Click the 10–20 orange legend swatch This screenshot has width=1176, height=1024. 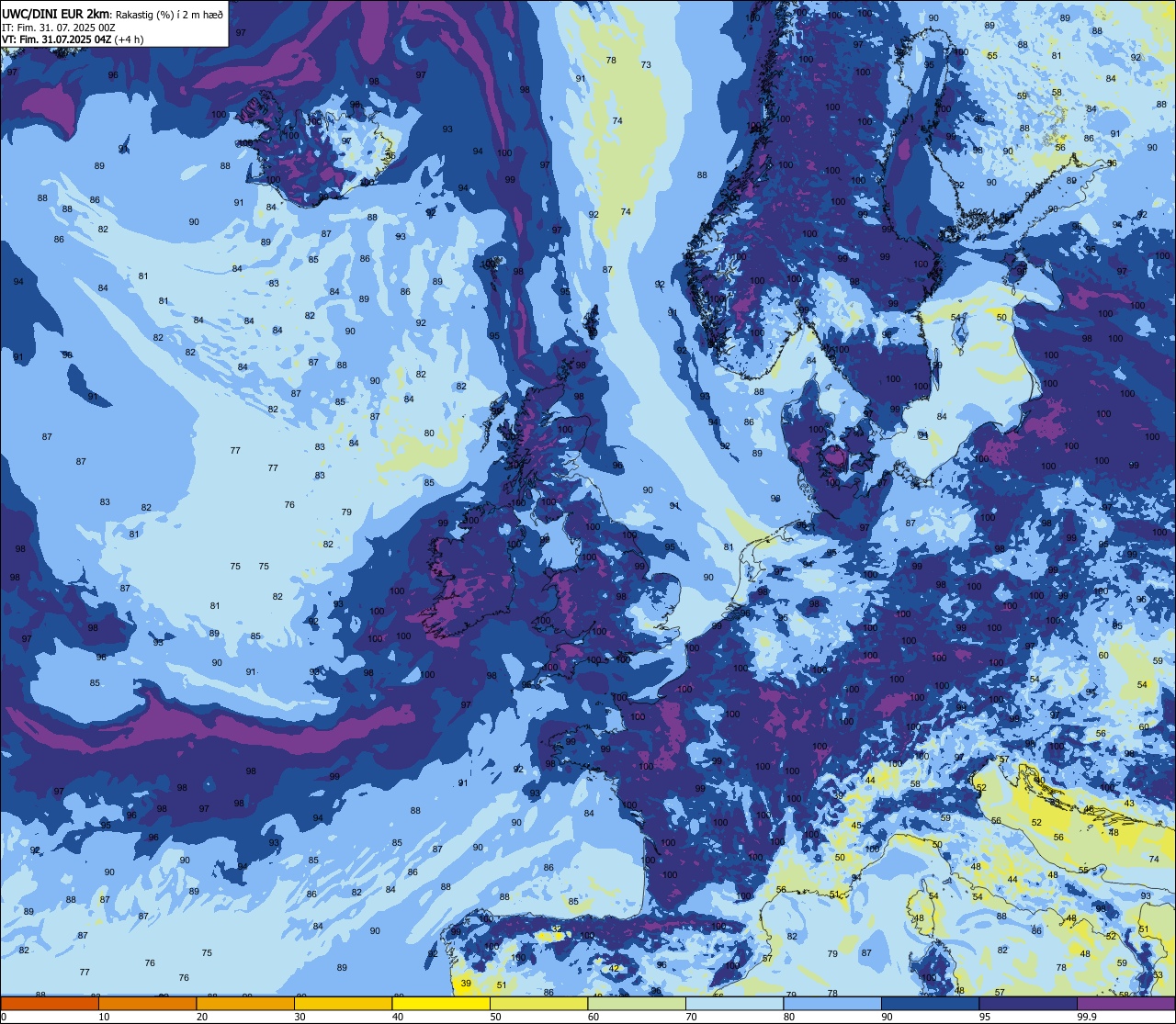pos(147,1003)
